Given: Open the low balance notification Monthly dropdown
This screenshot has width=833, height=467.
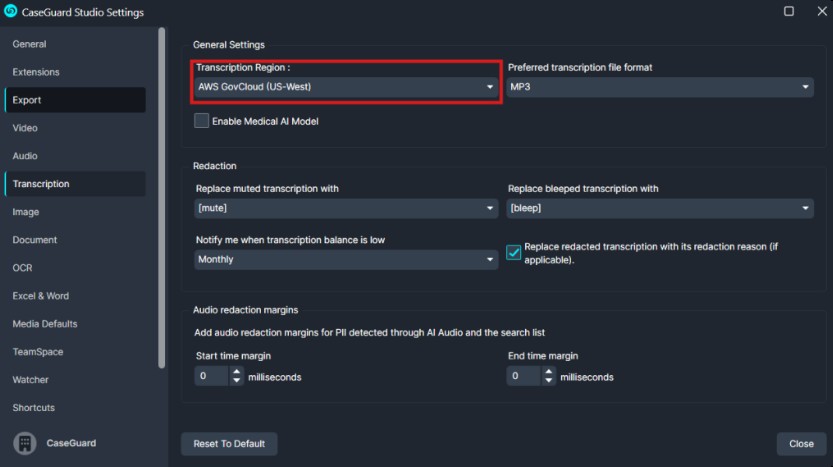Looking at the screenshot, I should 346,259.
